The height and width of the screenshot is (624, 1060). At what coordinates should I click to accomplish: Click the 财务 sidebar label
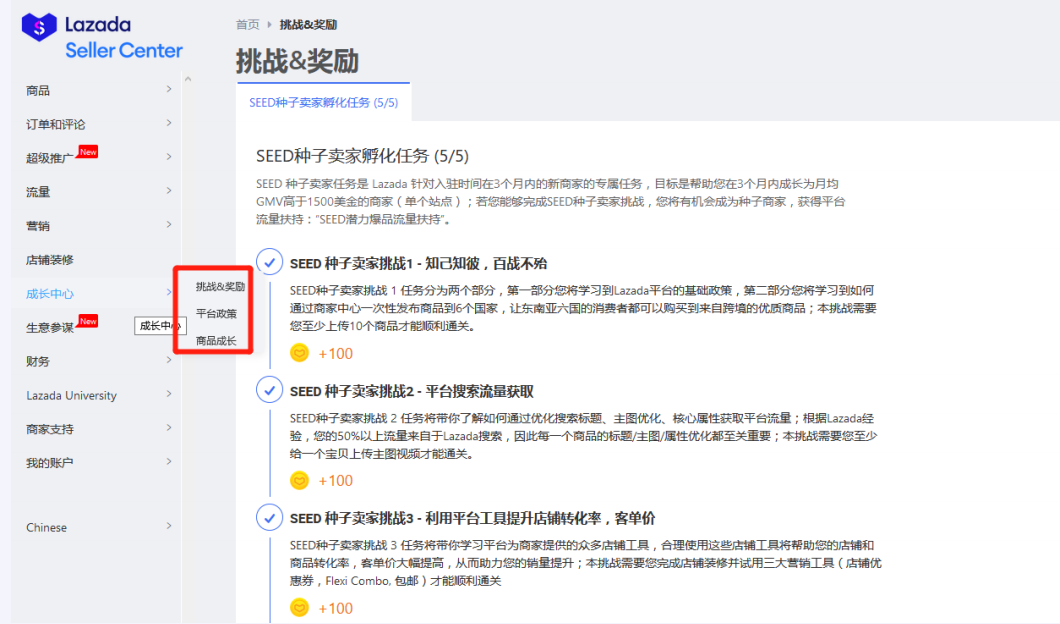38,362
